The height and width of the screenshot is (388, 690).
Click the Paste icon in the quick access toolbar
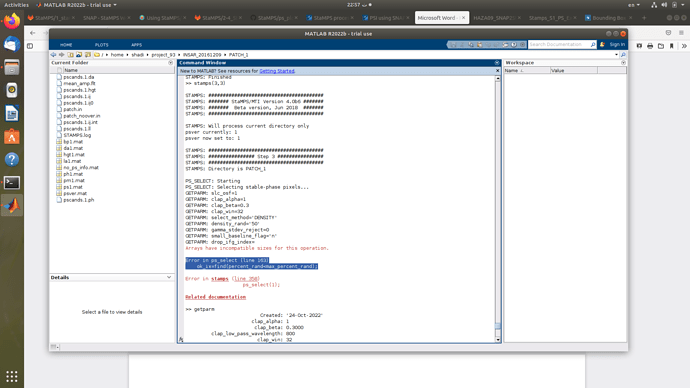pyautogui.click(x=479, y=44)
